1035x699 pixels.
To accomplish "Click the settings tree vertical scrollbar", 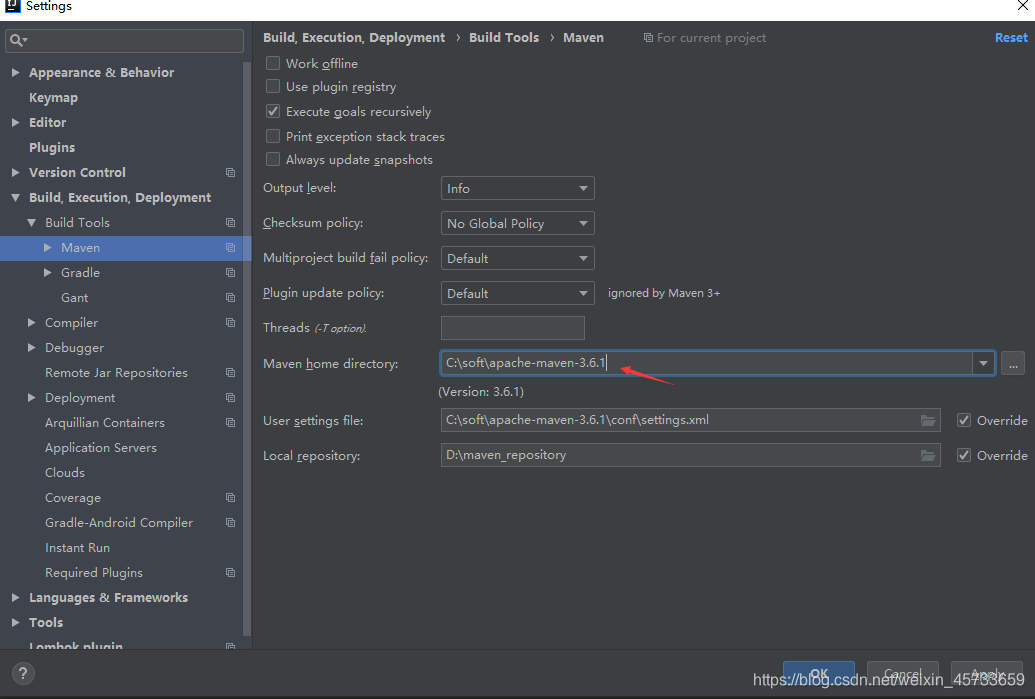I will coord(247,349).
